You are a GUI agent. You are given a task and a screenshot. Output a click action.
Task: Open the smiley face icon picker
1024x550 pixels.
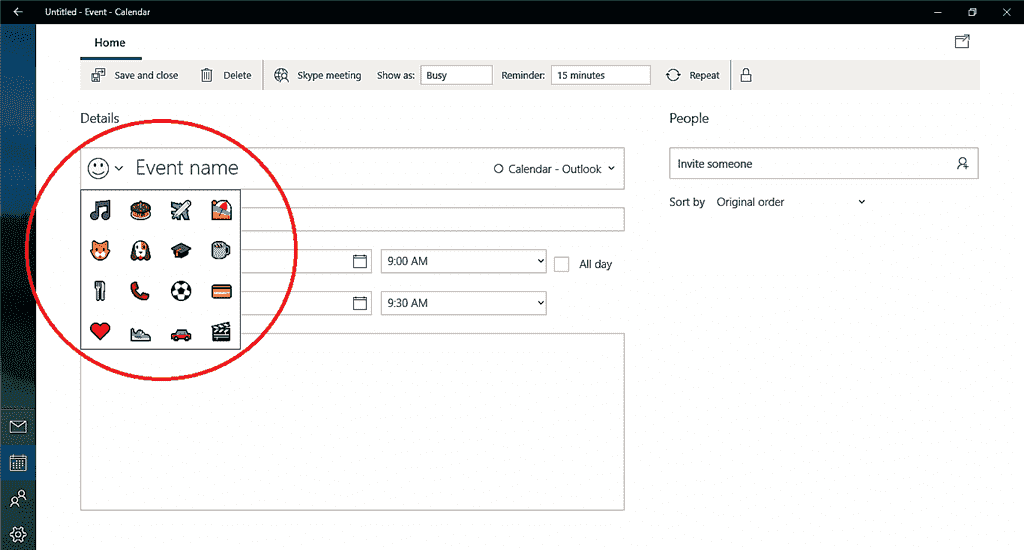point(104,169)
